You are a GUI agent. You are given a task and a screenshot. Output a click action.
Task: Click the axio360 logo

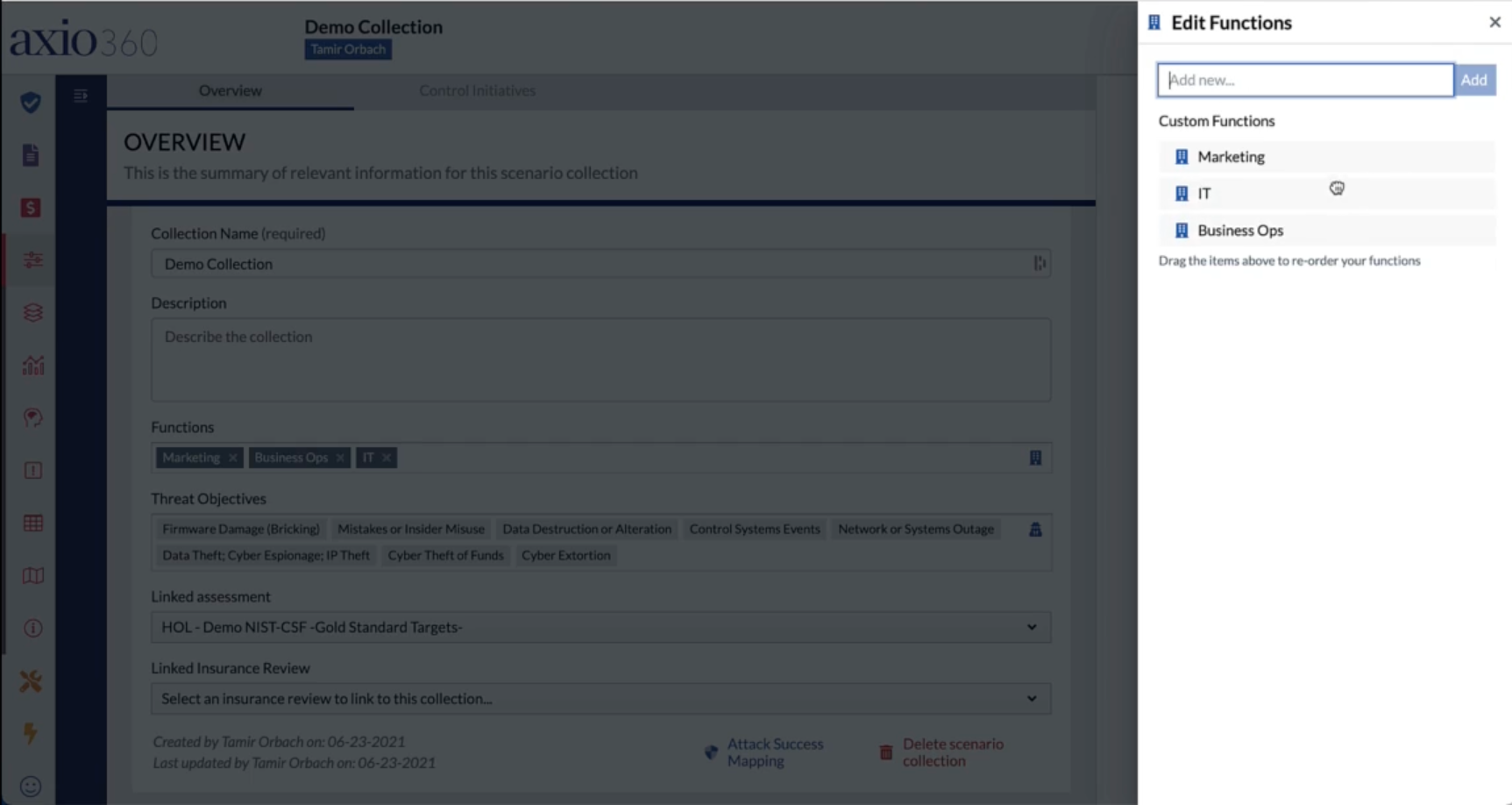click(x=83, y=39)
